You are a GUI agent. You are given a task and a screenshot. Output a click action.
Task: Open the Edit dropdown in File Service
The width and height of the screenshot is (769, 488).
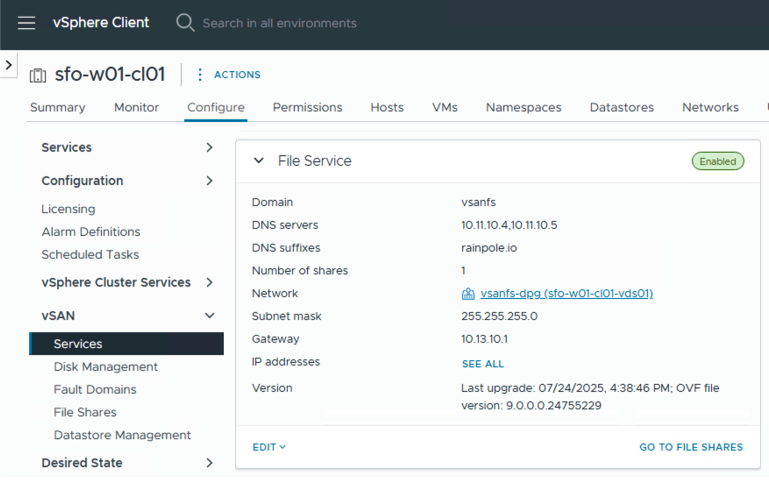(269, 447)
